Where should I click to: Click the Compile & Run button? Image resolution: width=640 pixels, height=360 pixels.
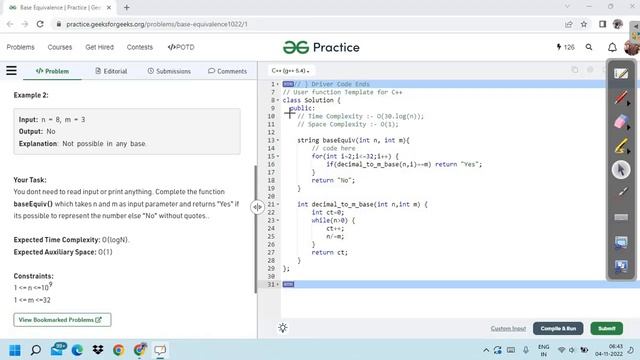(558, 329)
